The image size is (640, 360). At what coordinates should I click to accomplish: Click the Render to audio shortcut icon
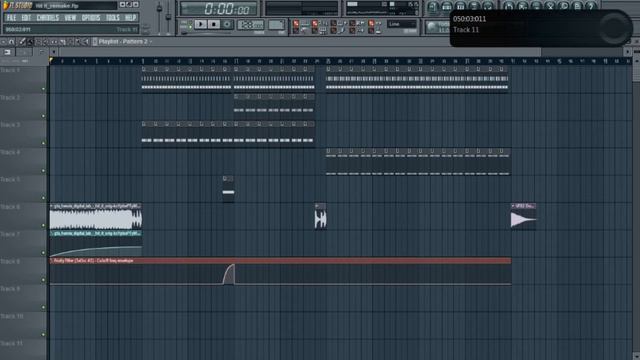pos(536,7)
